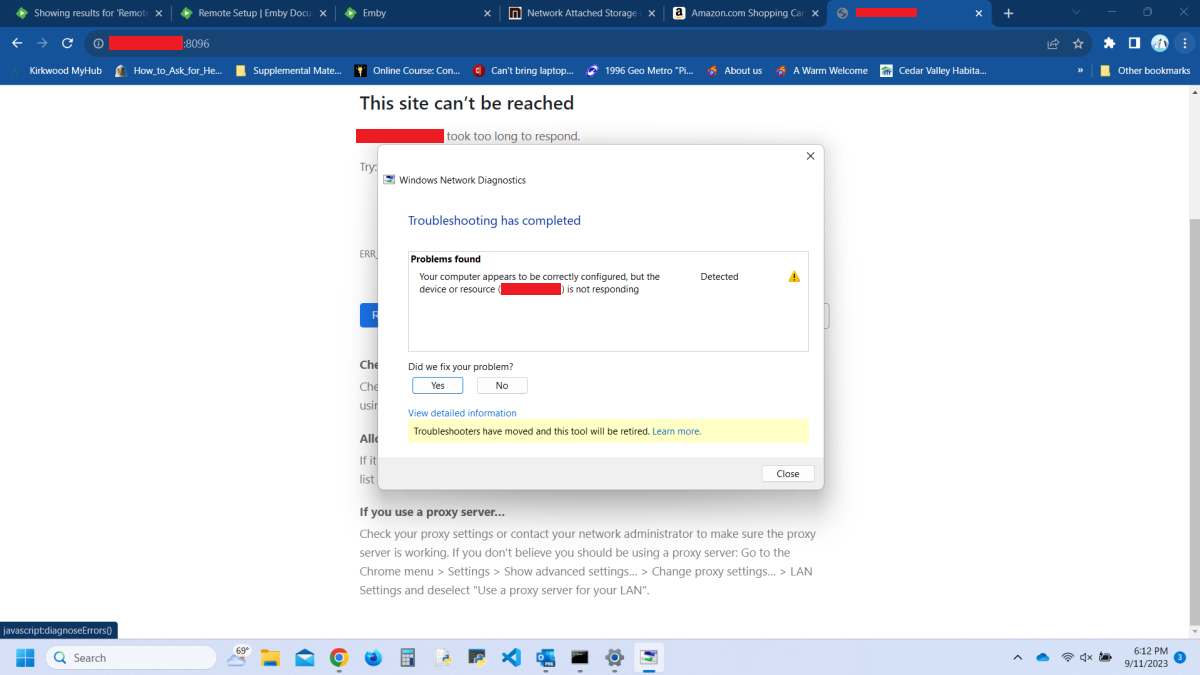Open Visual Studio Code from taskbar

[x=511, y=657]
